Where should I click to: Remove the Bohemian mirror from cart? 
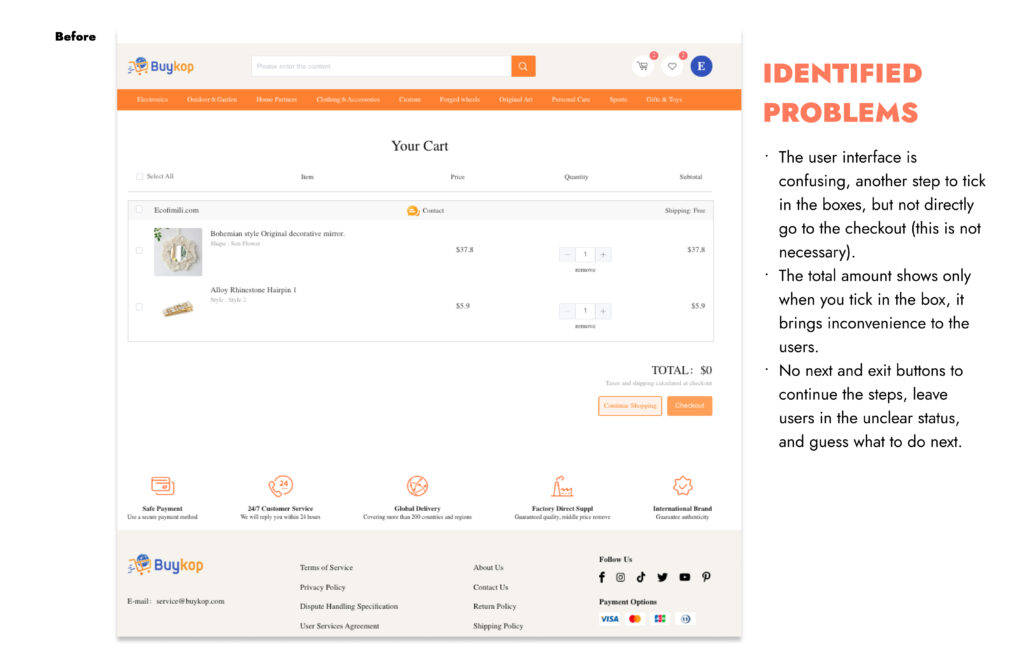pyautogui.click(x=585, y=270)
